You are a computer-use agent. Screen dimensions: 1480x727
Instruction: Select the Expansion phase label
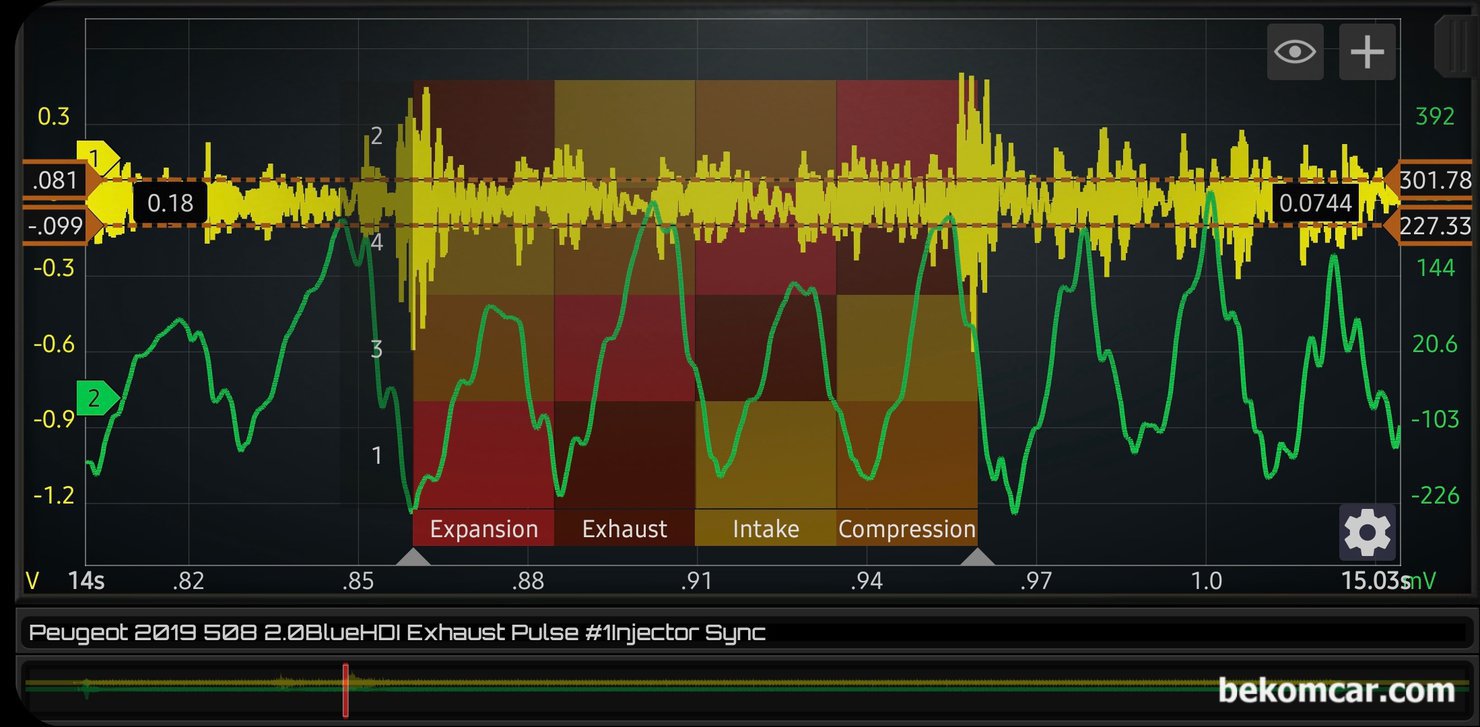tap(484, 529)
